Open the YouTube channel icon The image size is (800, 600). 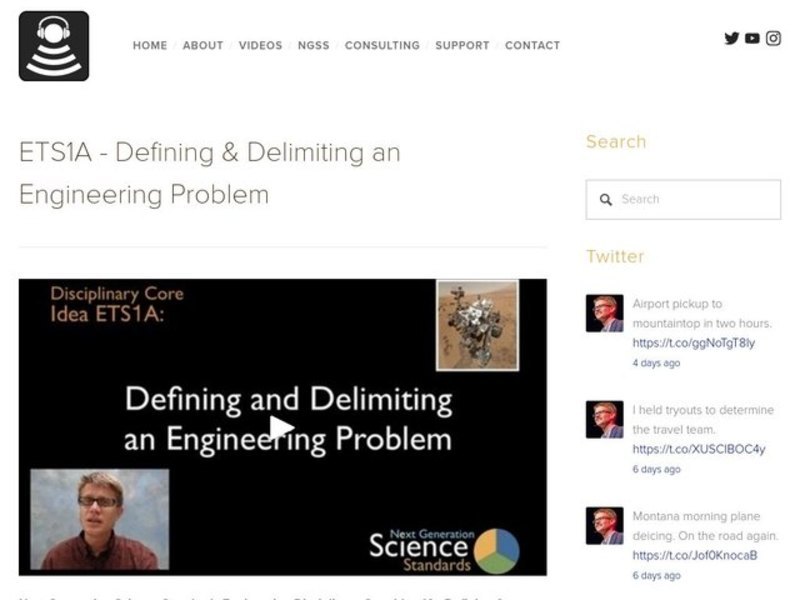coord(752,38)
